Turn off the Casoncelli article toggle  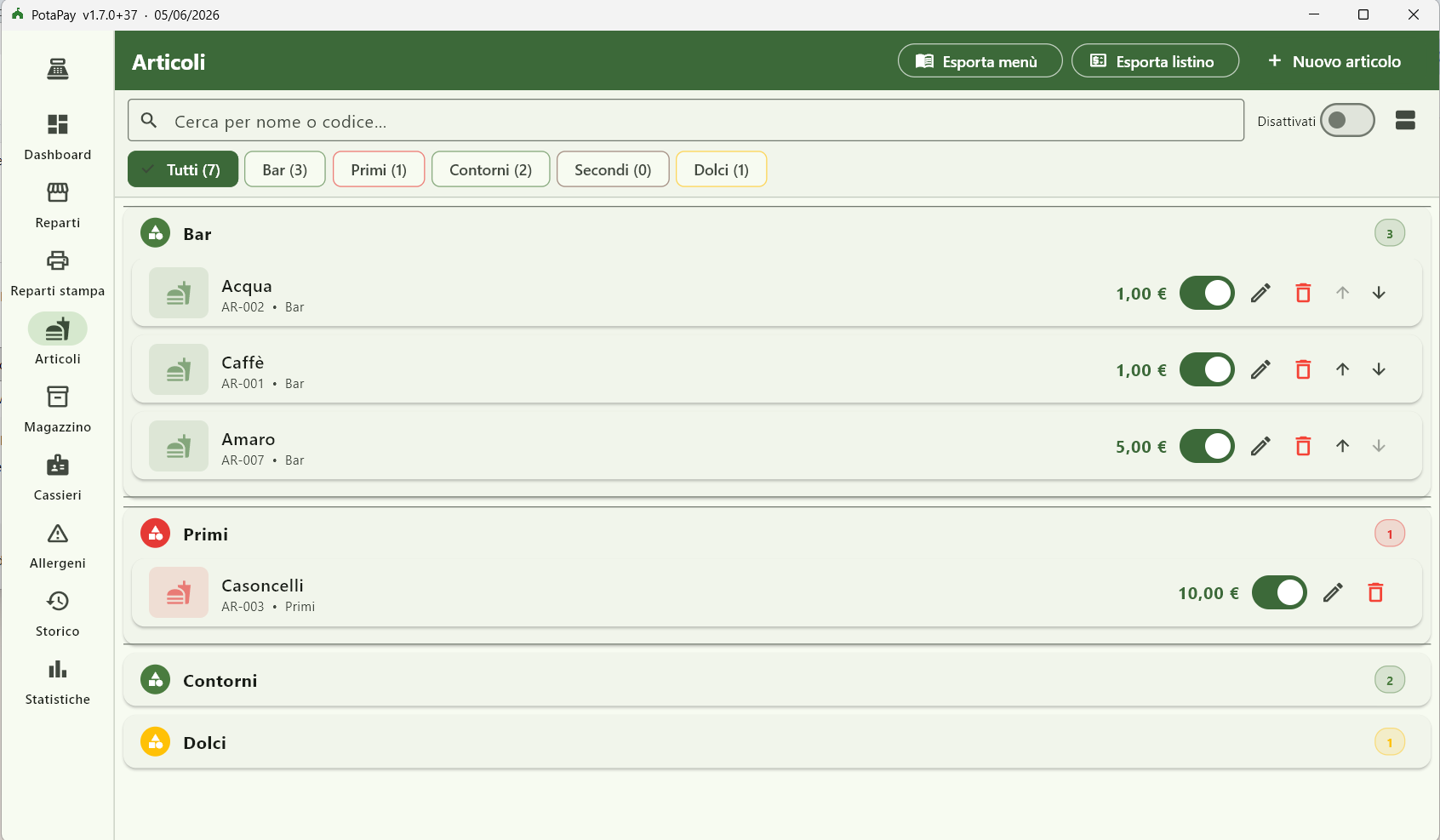tap(1279, 592)
